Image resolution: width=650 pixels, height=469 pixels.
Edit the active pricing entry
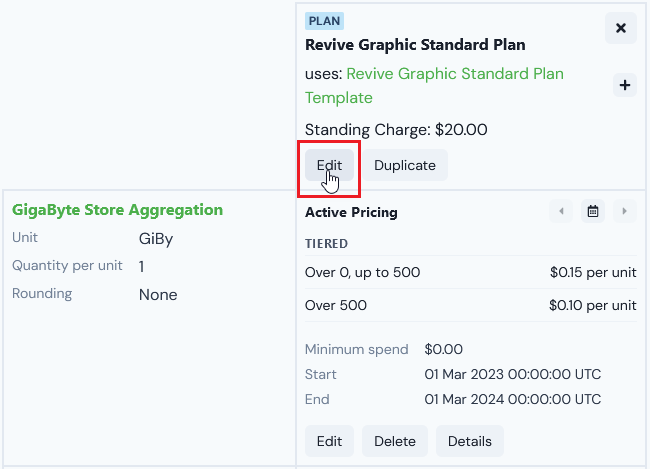(329, 441)
